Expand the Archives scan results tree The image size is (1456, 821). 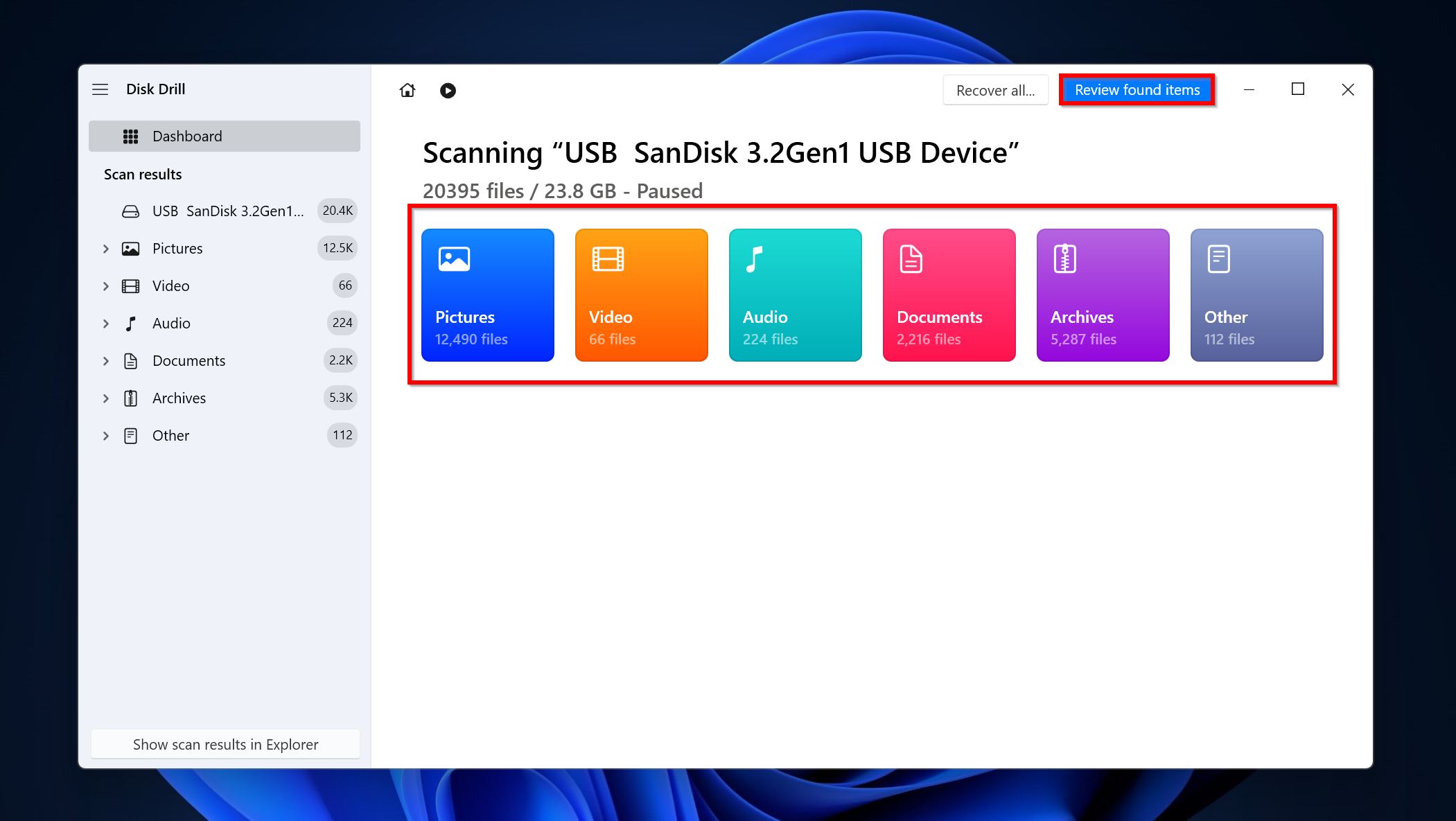[x=107, y=397]
